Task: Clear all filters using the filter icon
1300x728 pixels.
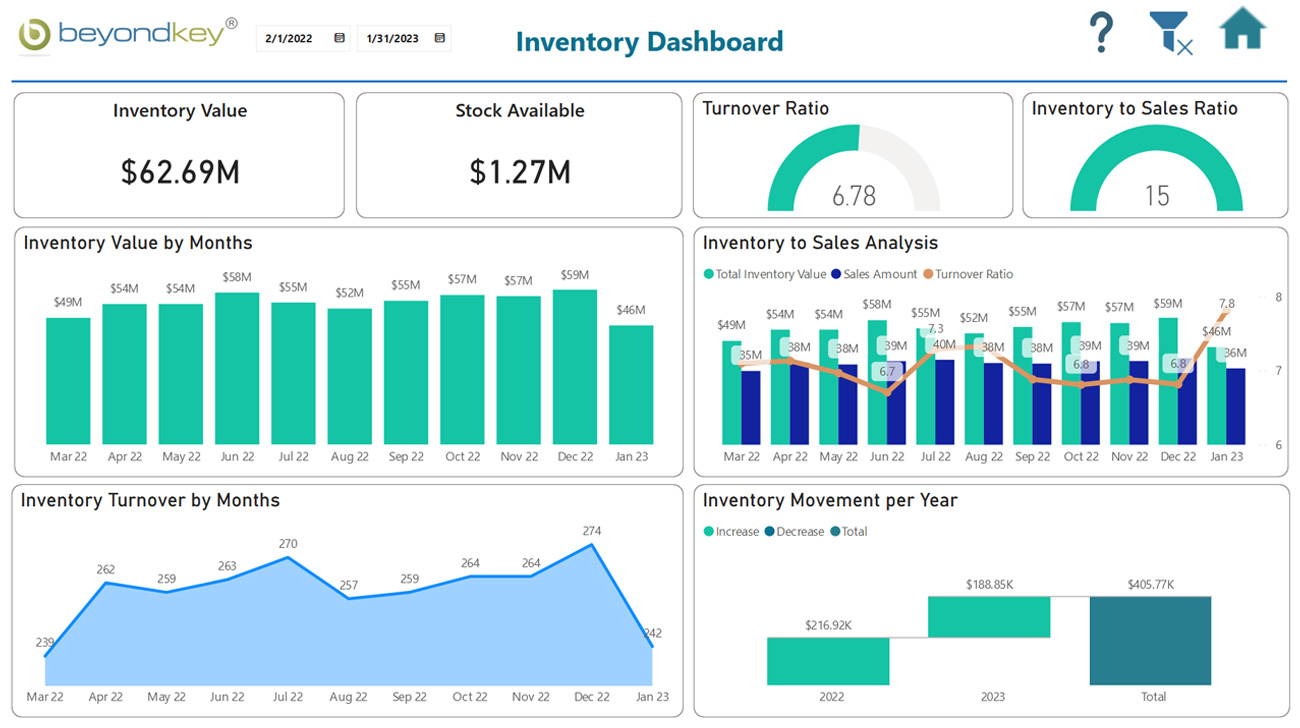Action: [x=1170, y=33]
